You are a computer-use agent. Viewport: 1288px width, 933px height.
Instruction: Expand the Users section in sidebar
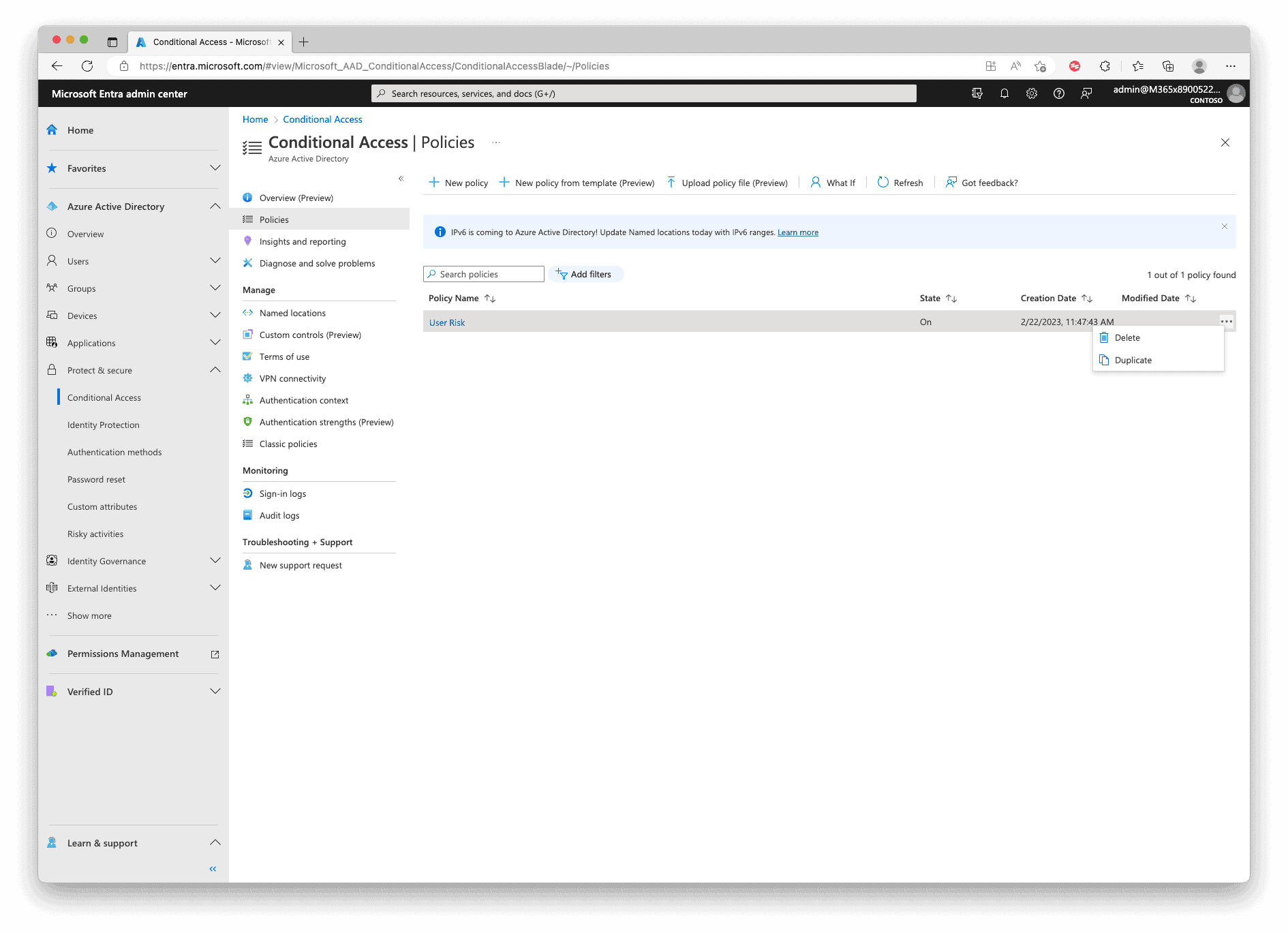point(215,261)
